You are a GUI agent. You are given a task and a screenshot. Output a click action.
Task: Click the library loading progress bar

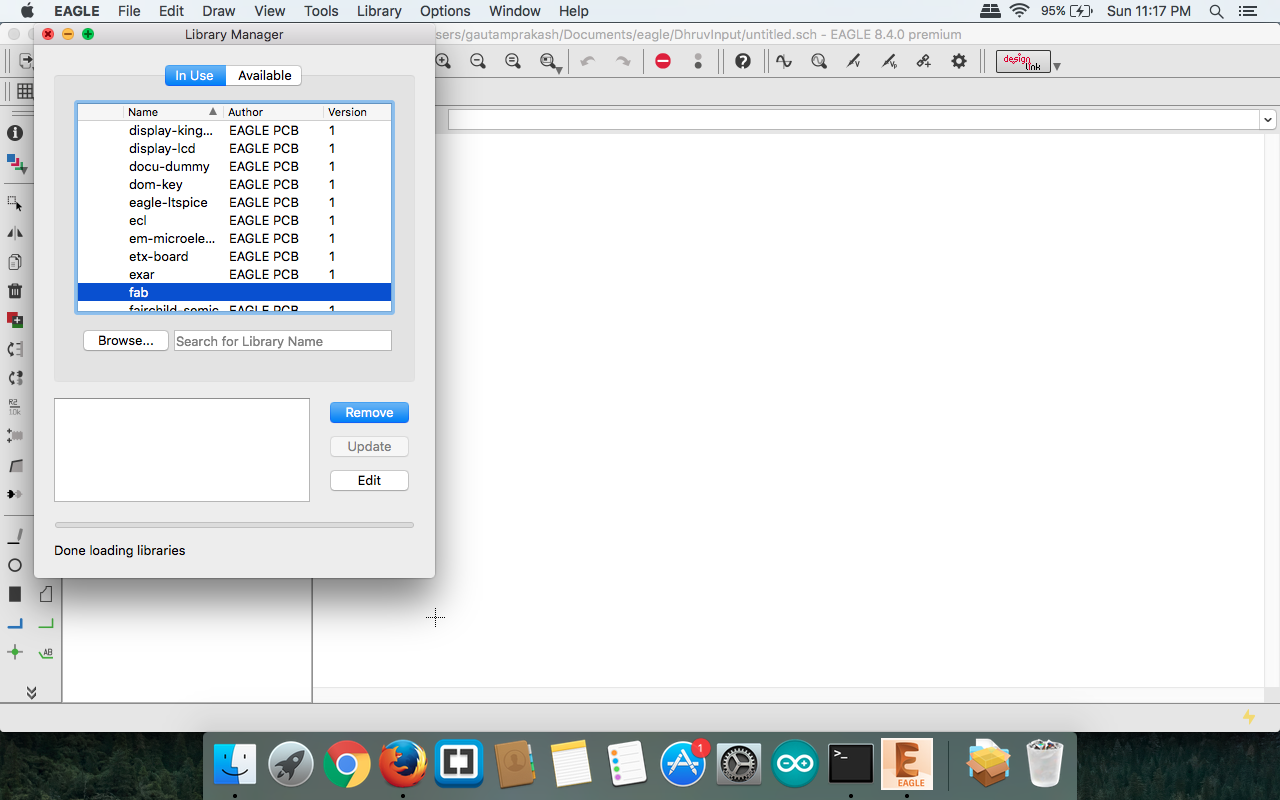pos(234,524)
